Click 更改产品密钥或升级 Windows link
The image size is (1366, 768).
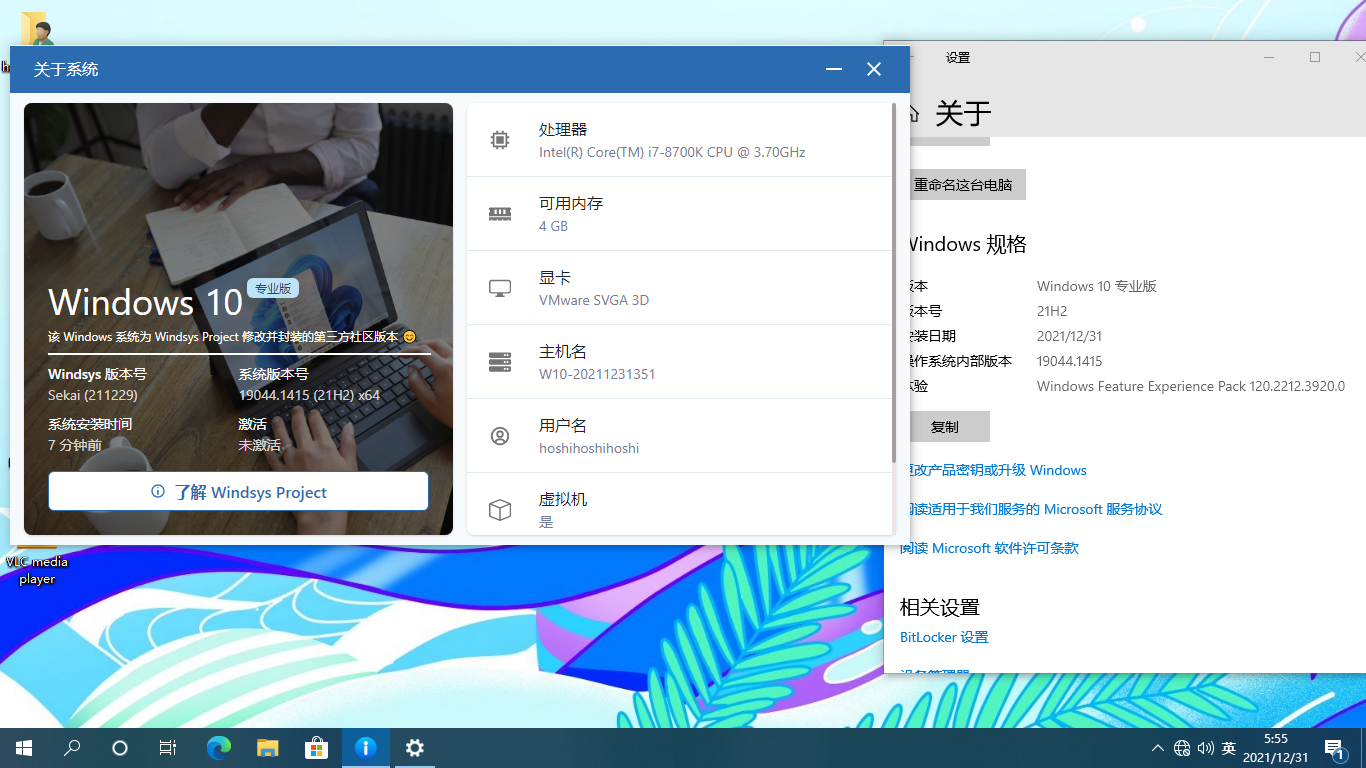pos(995,470)
